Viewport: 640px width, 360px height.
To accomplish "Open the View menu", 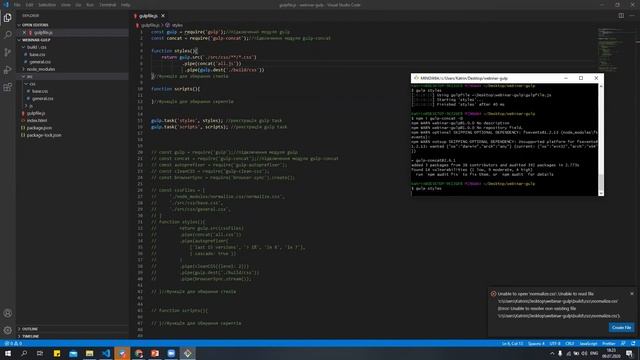I will pos(65,5).
